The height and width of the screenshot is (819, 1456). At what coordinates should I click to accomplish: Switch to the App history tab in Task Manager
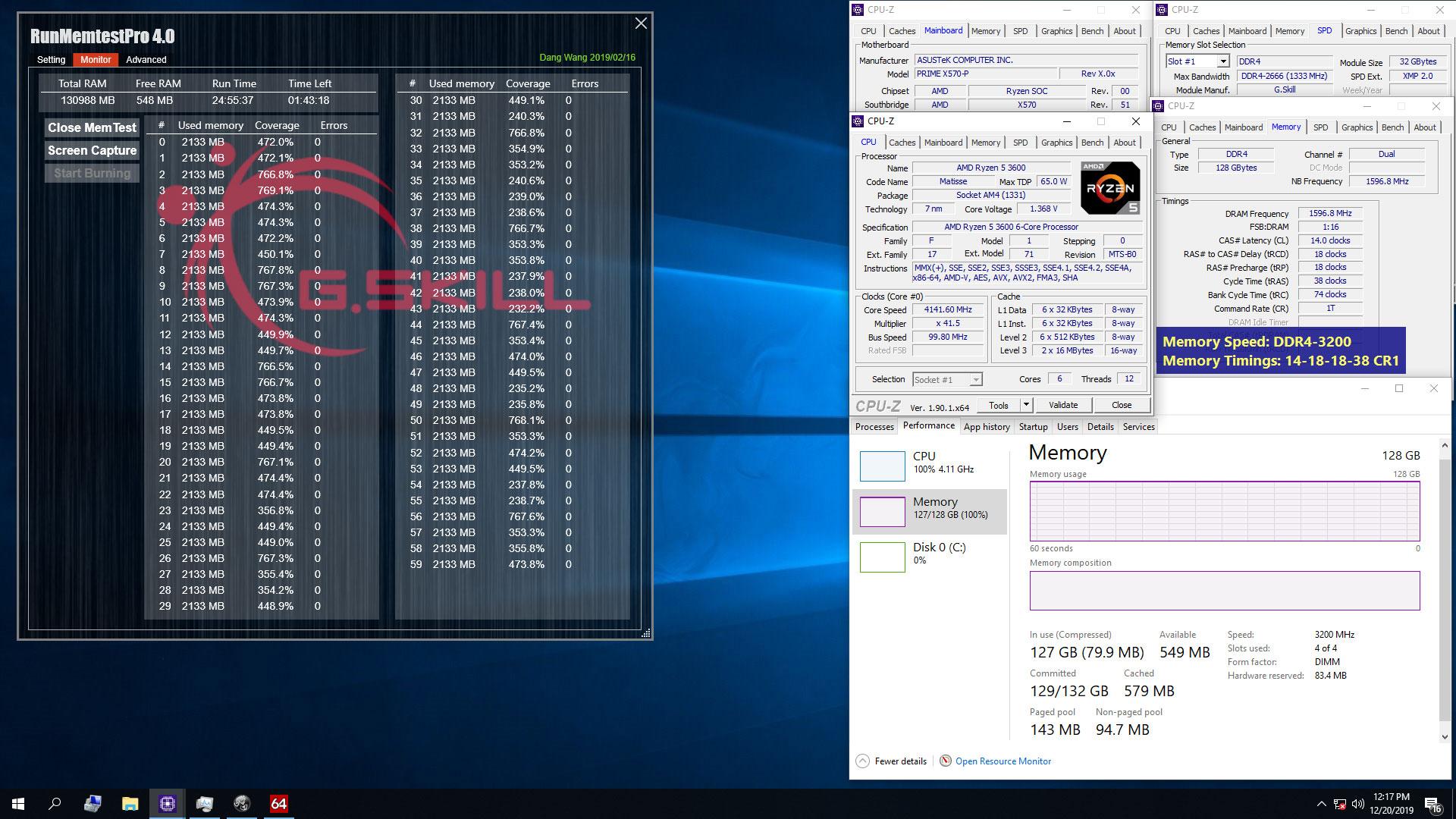point(987,426)
